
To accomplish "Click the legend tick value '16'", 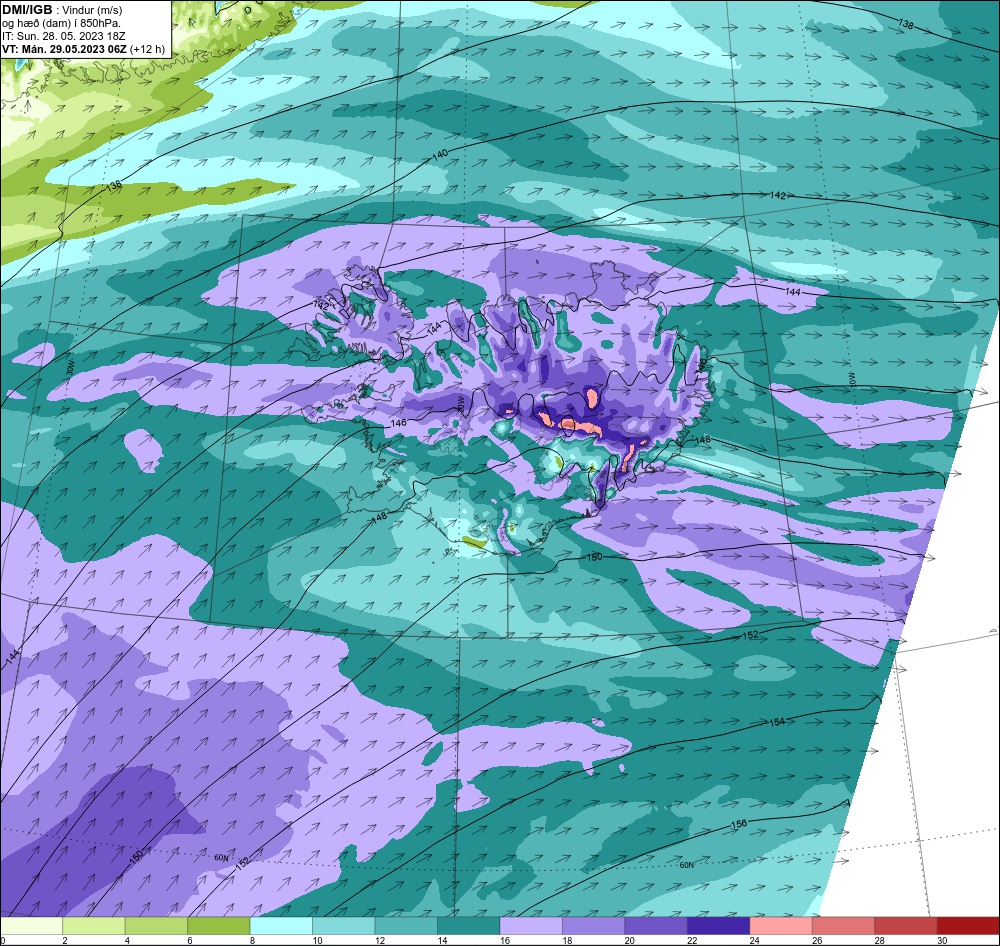I will tap(504, 940).
